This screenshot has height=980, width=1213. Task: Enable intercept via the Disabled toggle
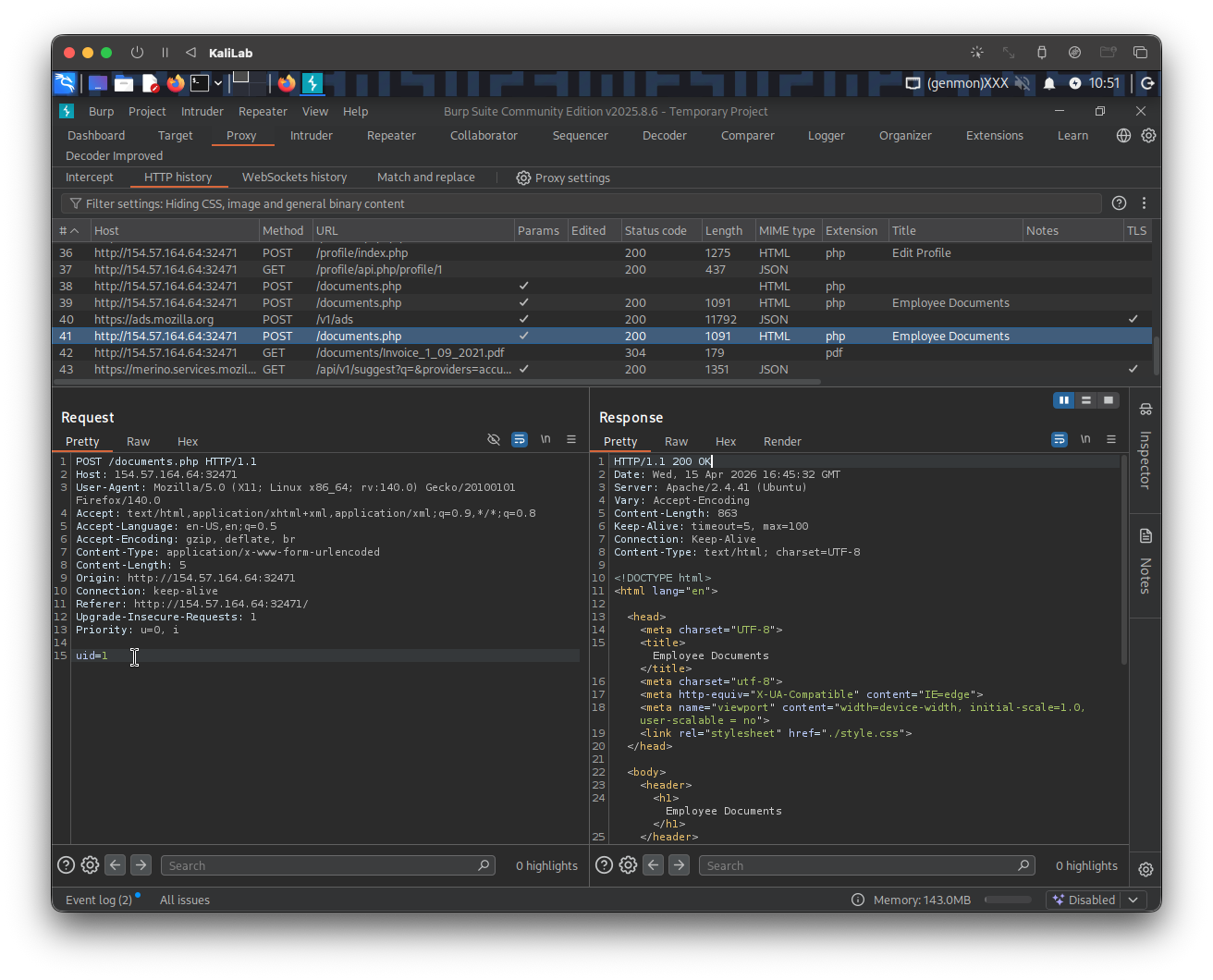coord(1090,899)
